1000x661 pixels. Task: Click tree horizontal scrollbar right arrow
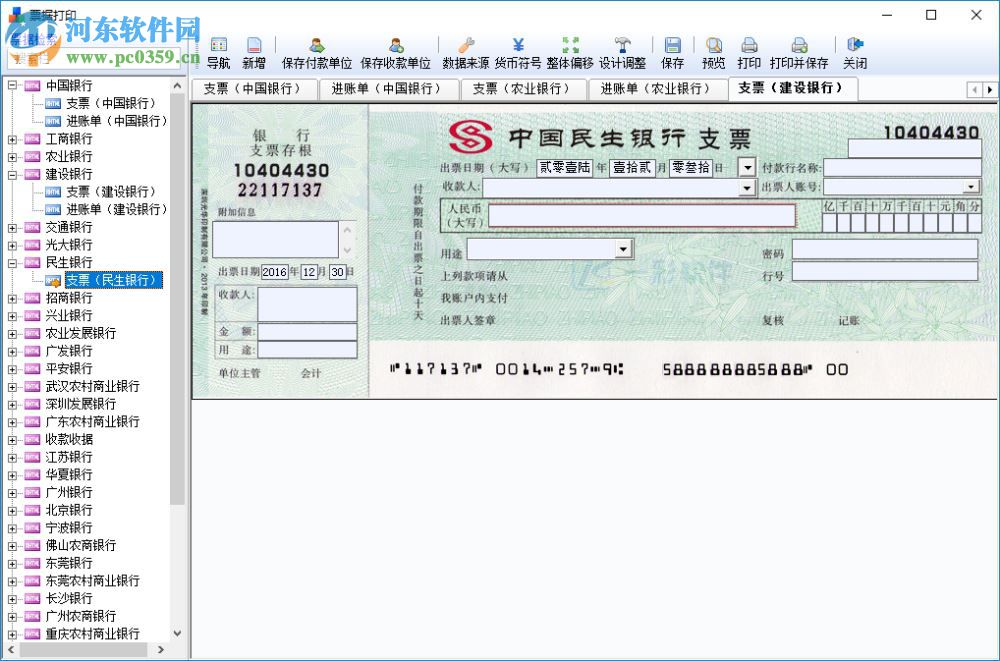pos(161,650)
